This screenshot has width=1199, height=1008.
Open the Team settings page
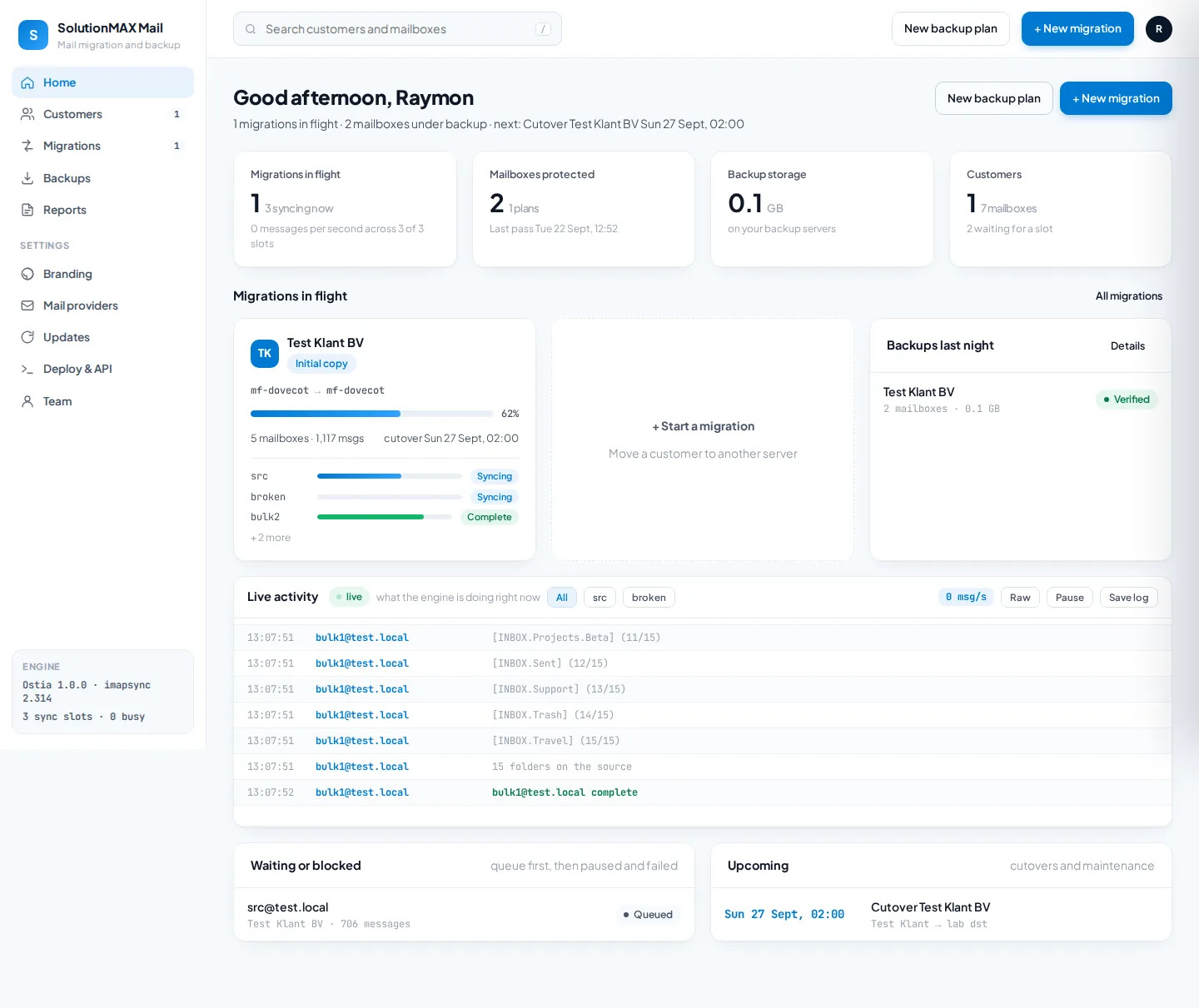click(103, 401)
